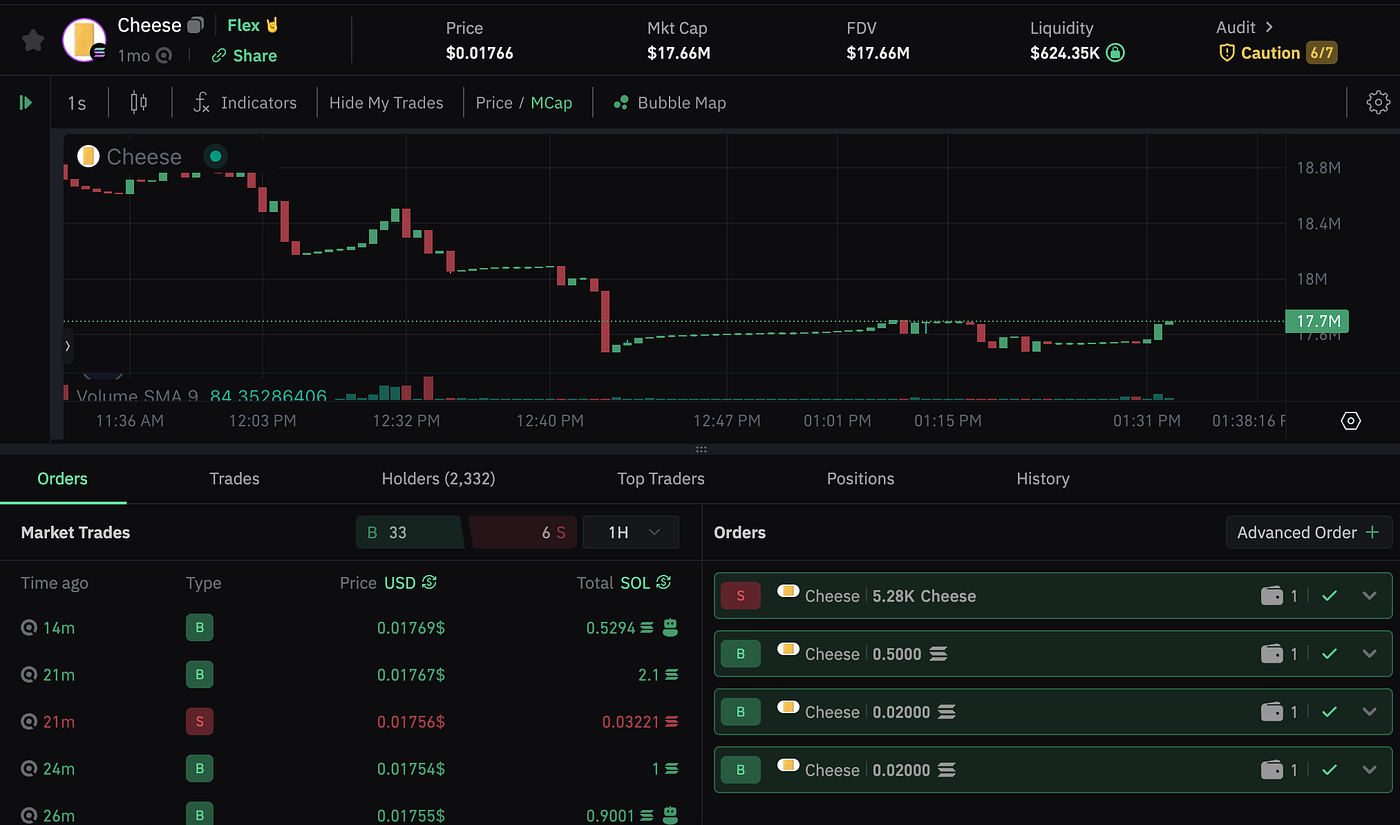The width and height of the screenshot is (1400, 825).
Task: Change the 1s chart interval
Action: pos(77,103)
